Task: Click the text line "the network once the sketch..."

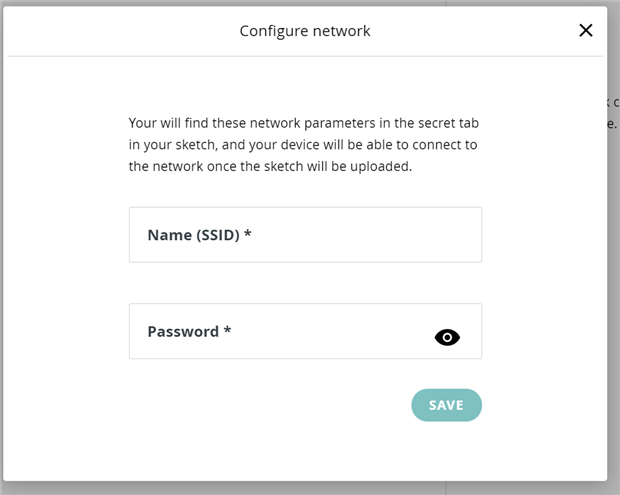Action: tap(270, 167)
